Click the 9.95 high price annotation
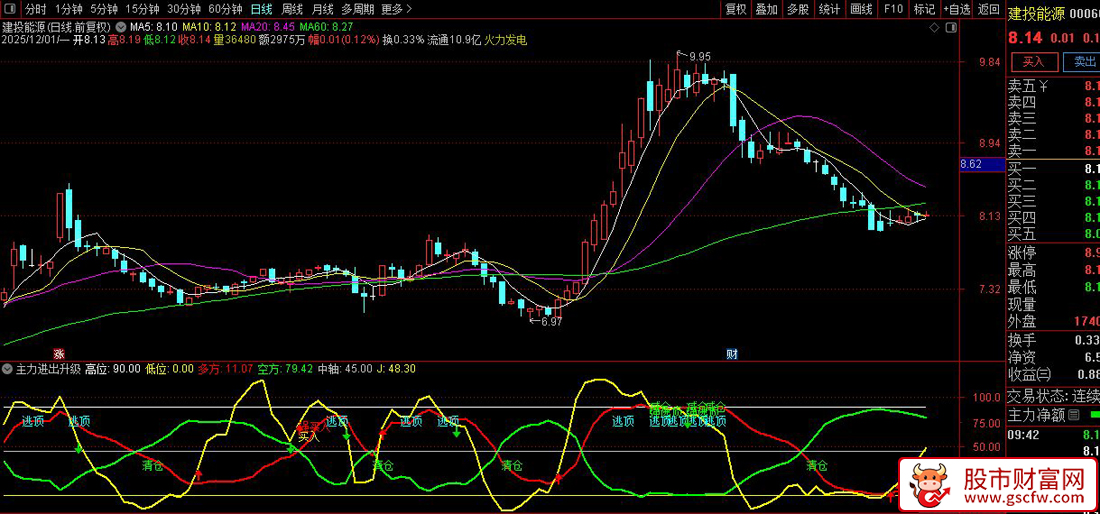The width and height of the screenshot is (1100, 514). tap(699, 57)
